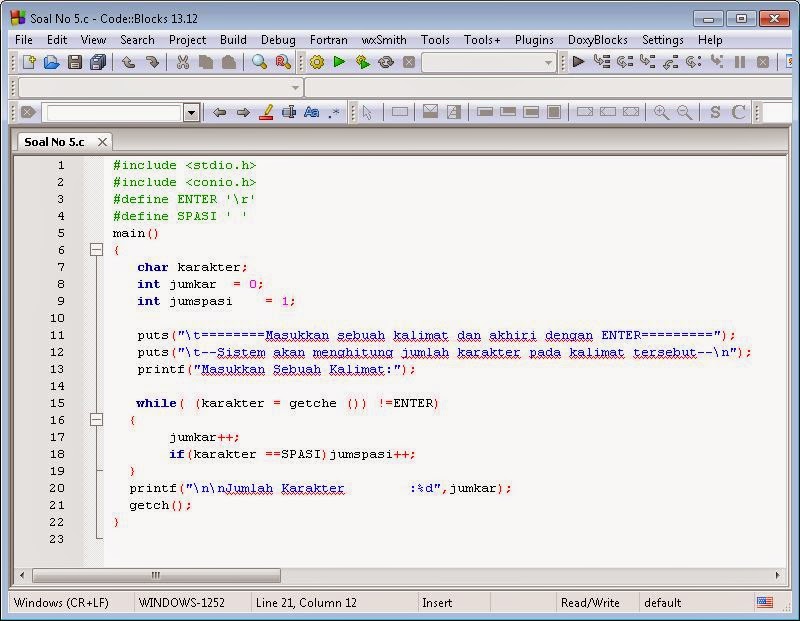This screenshot has width=800, height=621.
Task: Start debugger with Debug/Continue icon
Action: [x=578, y=62]
